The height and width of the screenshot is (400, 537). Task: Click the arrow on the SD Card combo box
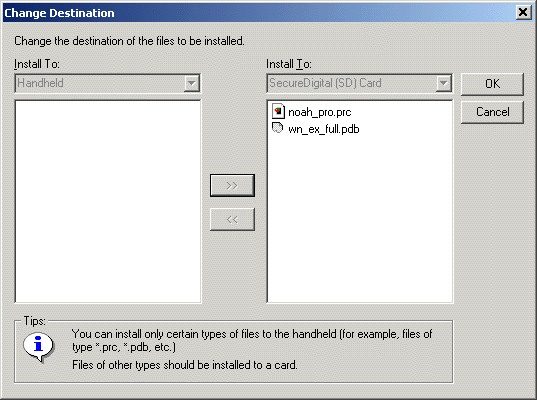(444, 83)
